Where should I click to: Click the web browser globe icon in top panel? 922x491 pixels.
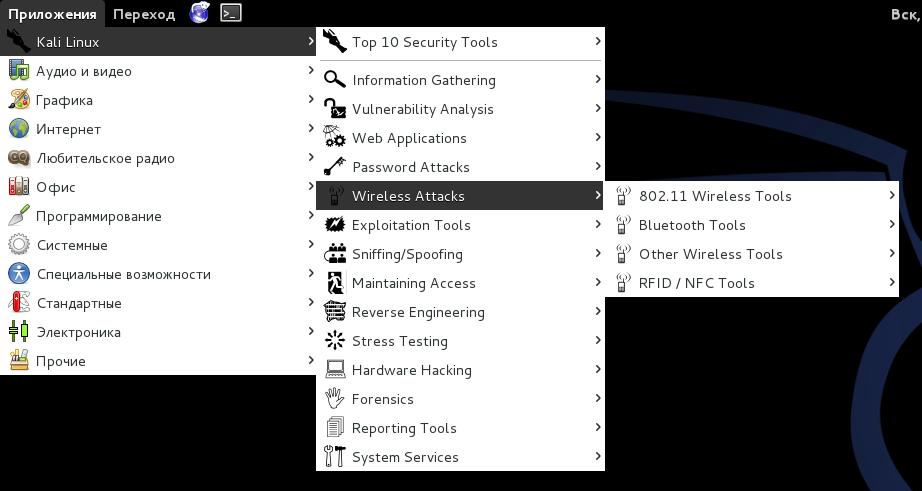200,13
